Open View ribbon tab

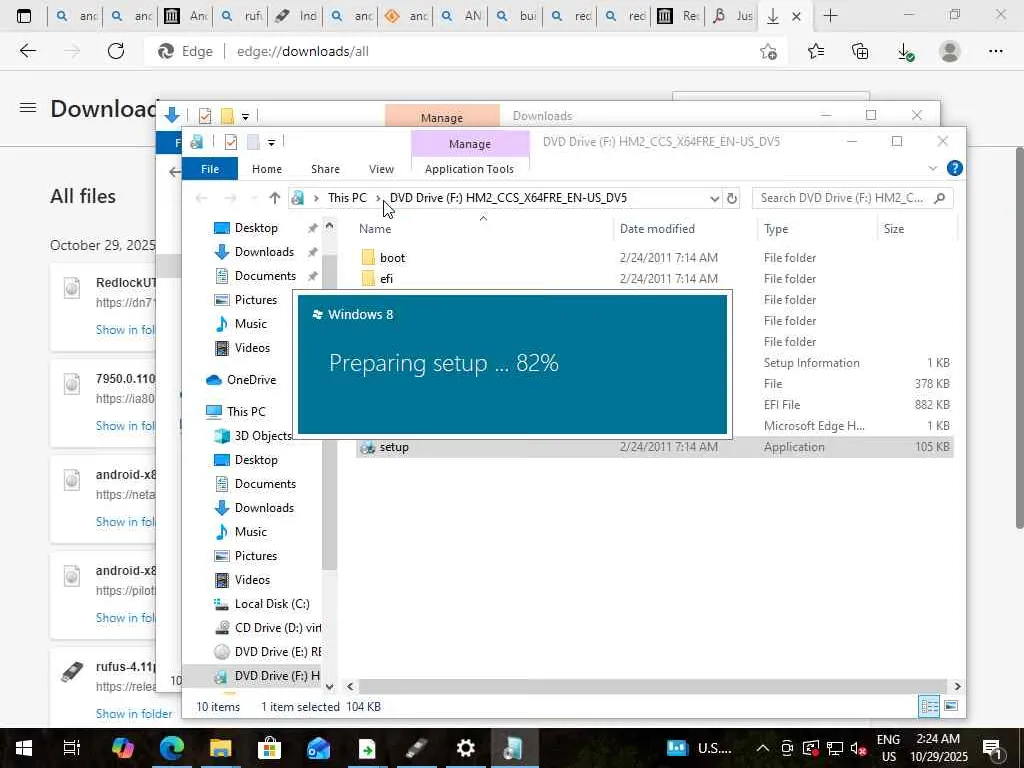[381, 169]
